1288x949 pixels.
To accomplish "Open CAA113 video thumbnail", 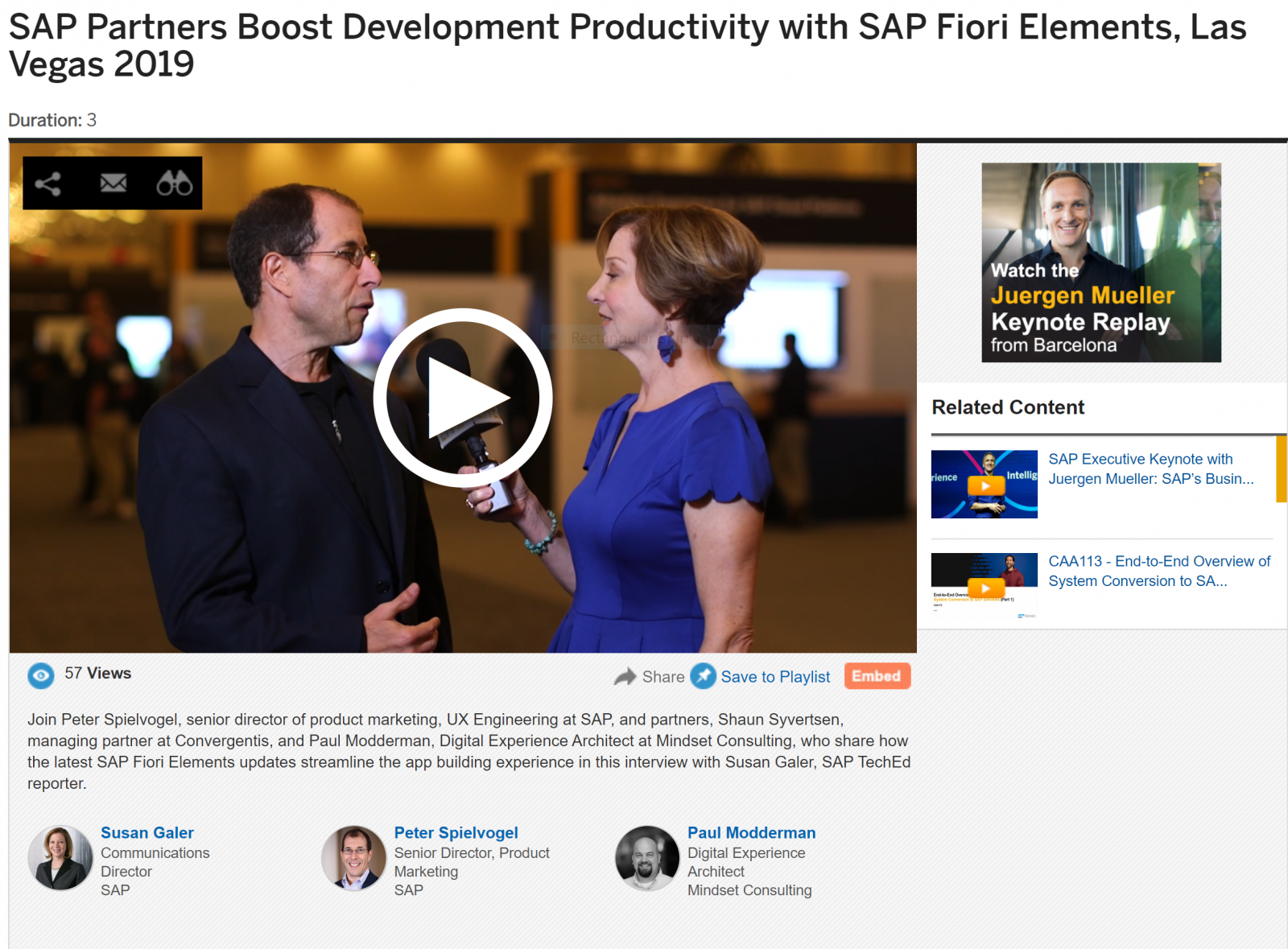I will (985, 586).
